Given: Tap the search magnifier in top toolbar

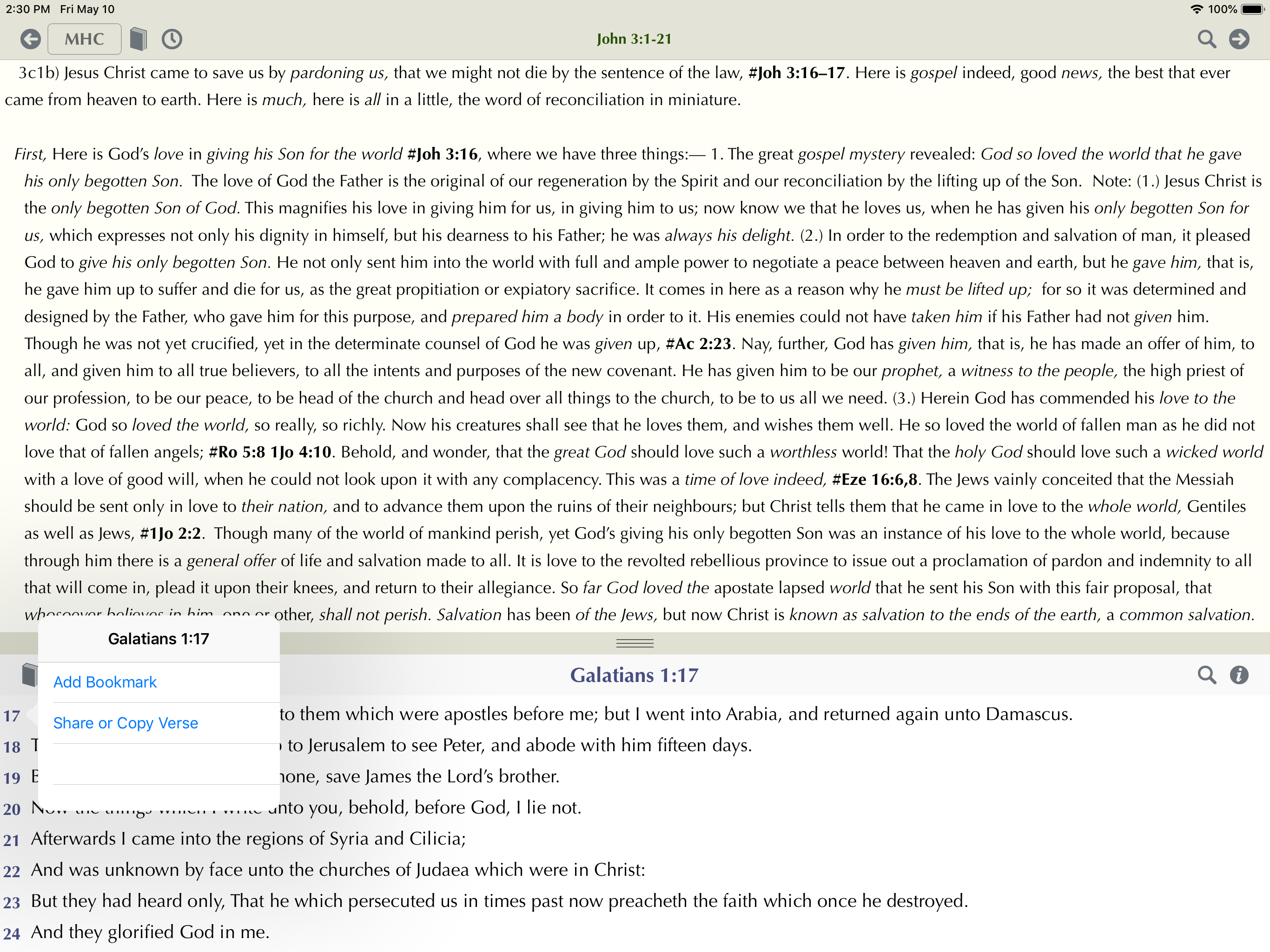Looking at the screenshot, I should pos(1206,39).
